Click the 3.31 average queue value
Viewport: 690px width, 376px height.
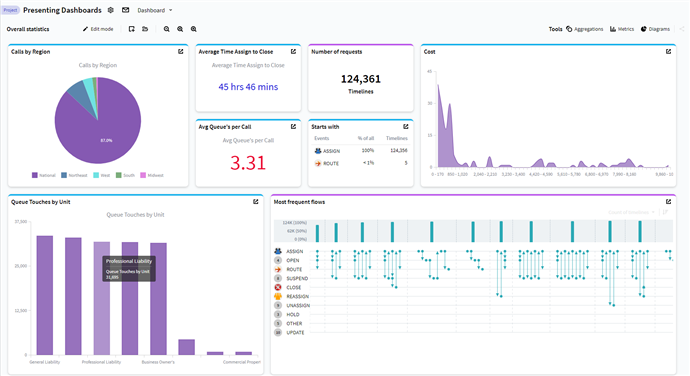pyautogui.click(x=248, y=162)
